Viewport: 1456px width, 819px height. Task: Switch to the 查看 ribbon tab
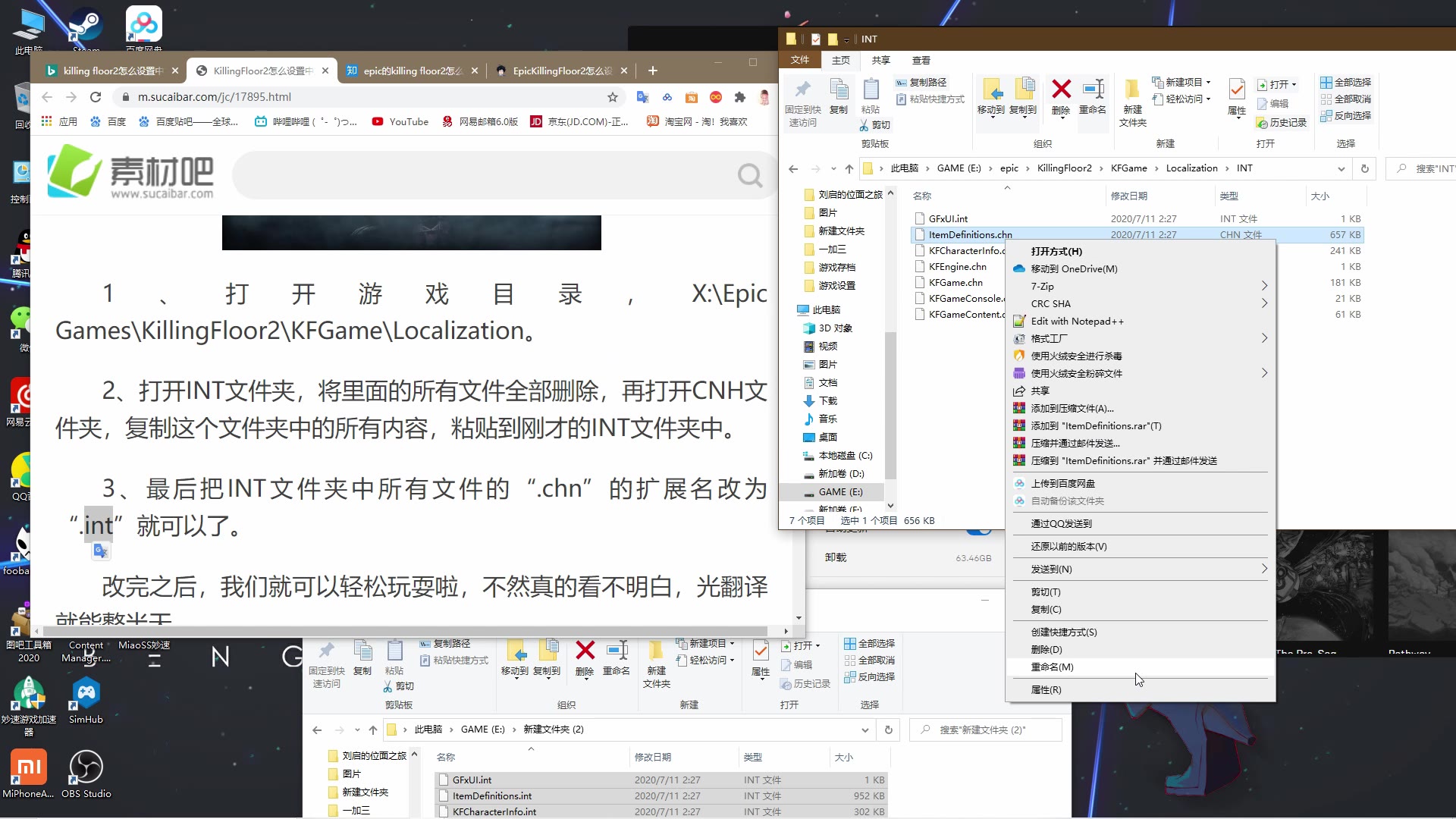[920, 60]
